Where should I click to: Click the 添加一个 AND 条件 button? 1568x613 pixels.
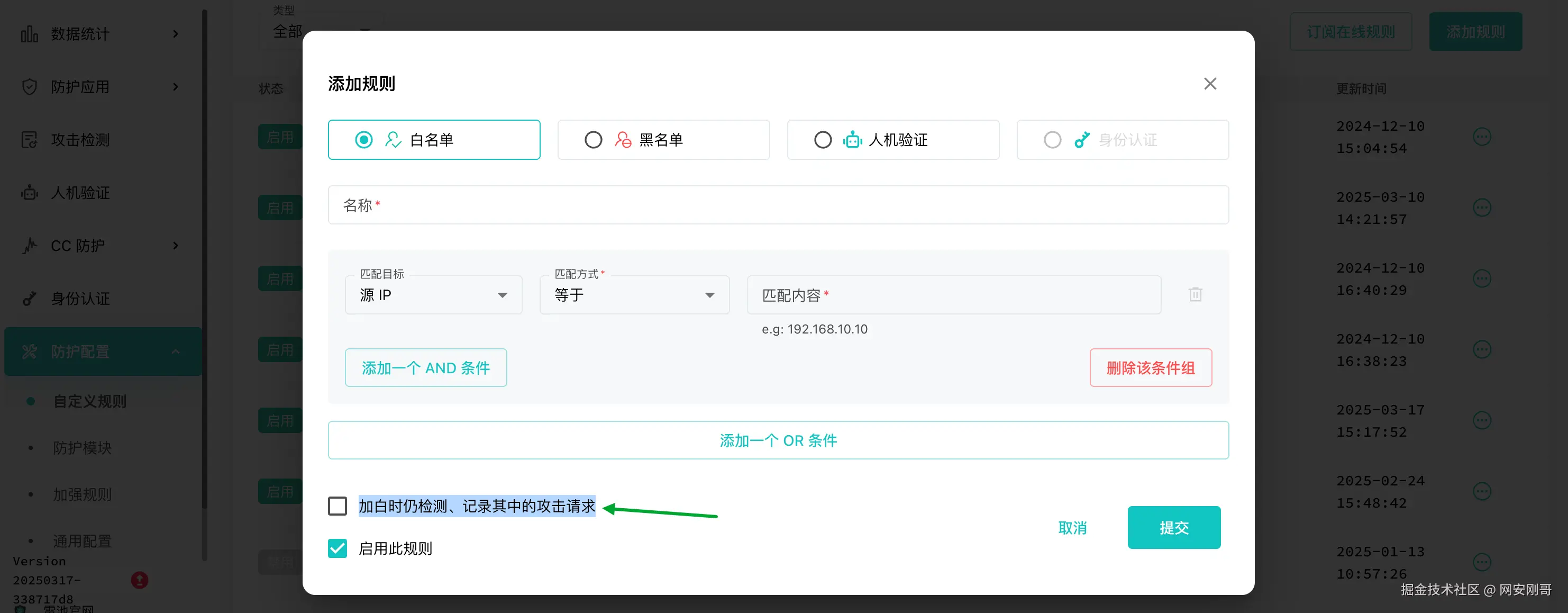pyautogui.click(x=425, y=368)
